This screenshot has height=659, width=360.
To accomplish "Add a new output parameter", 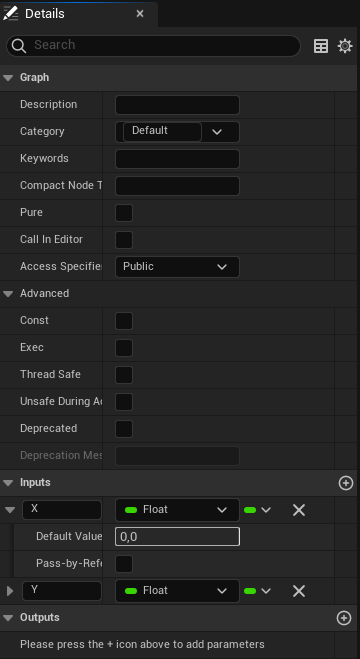I will click(344, 618).
